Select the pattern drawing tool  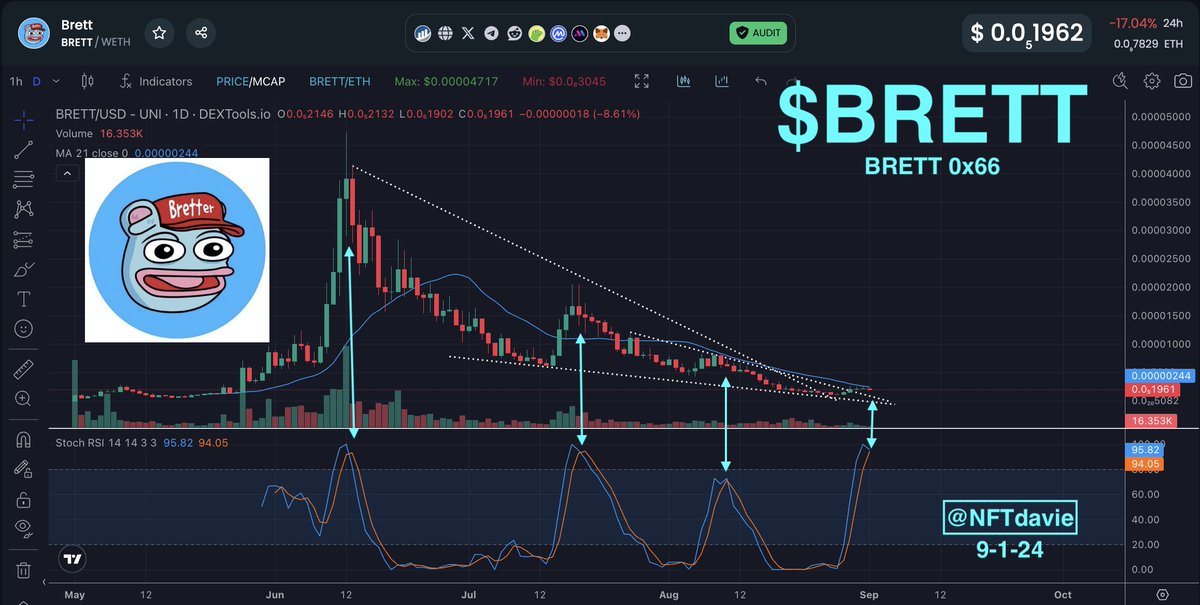(x=22, y=210)
